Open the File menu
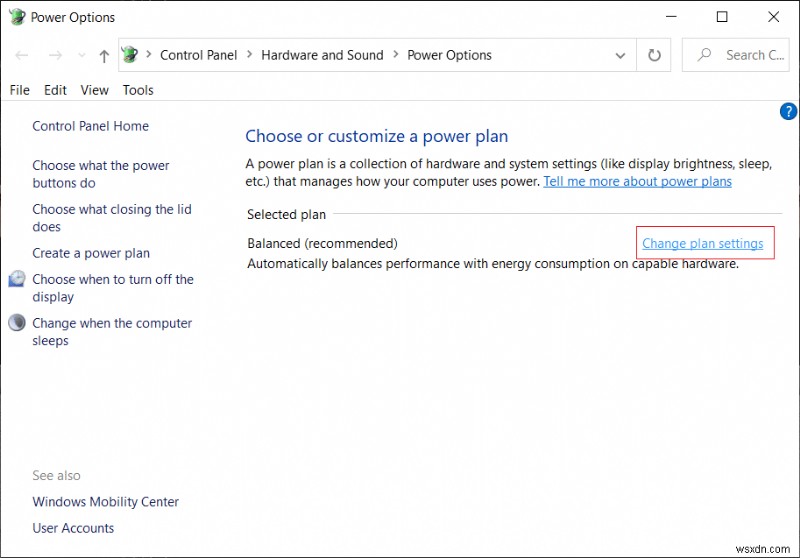Image resolution: width=800 pixels, height=558 pixels. pos(20,90)
